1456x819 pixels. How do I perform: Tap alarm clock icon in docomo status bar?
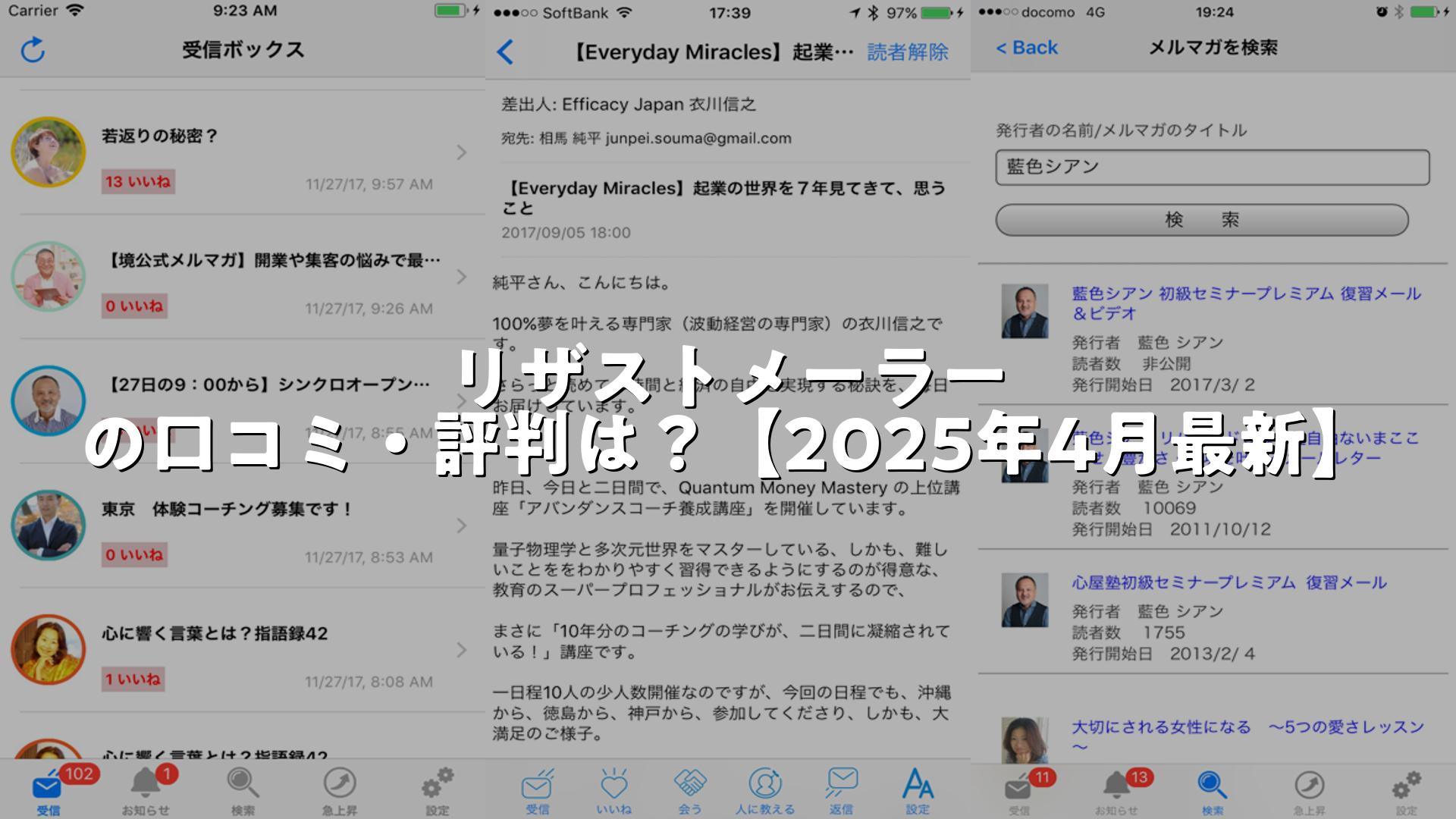(x=1382, y=12)
